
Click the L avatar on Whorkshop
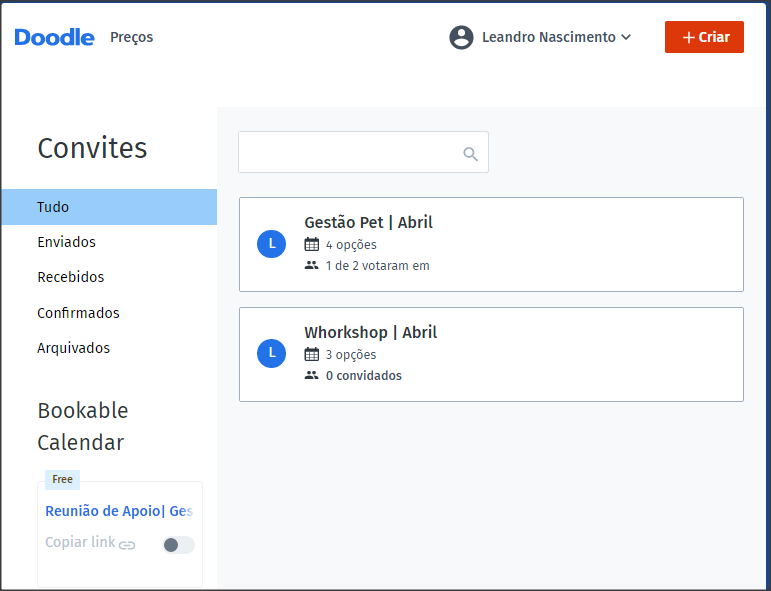coord(271,354)
